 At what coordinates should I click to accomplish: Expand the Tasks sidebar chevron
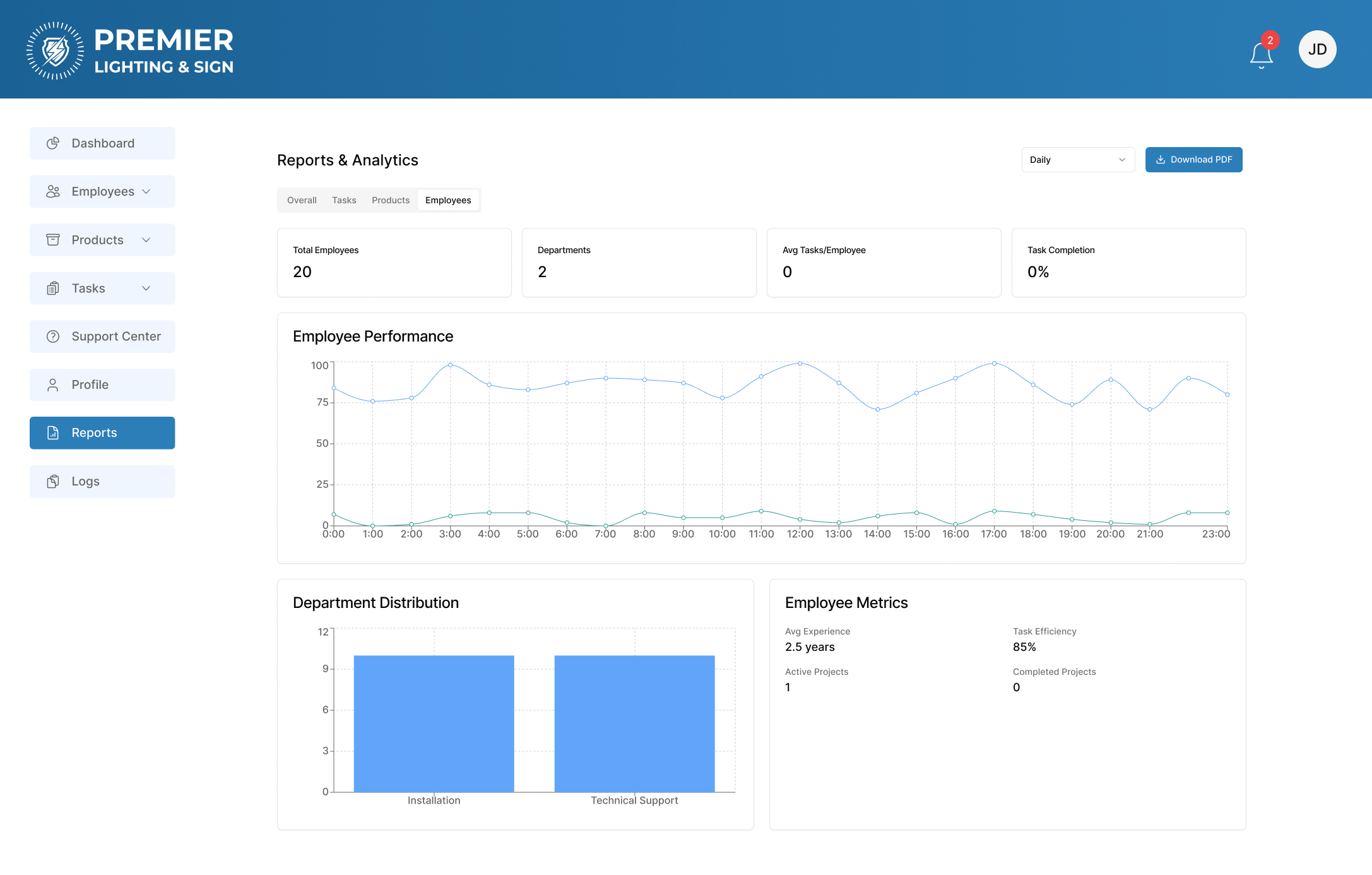pyautogui.click(x=146, y=289)
